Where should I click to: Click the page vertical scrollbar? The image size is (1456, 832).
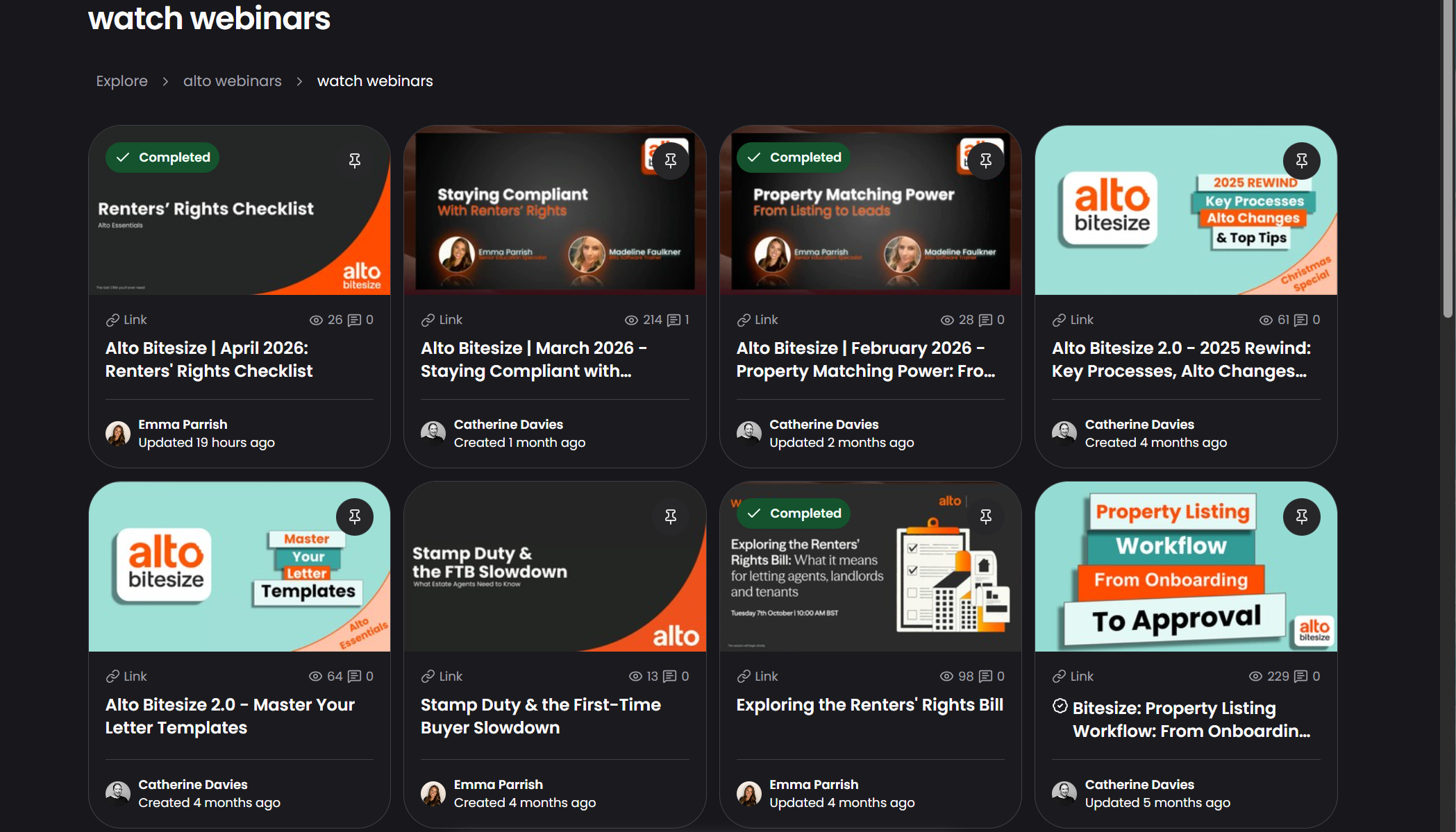point(1448,160)
